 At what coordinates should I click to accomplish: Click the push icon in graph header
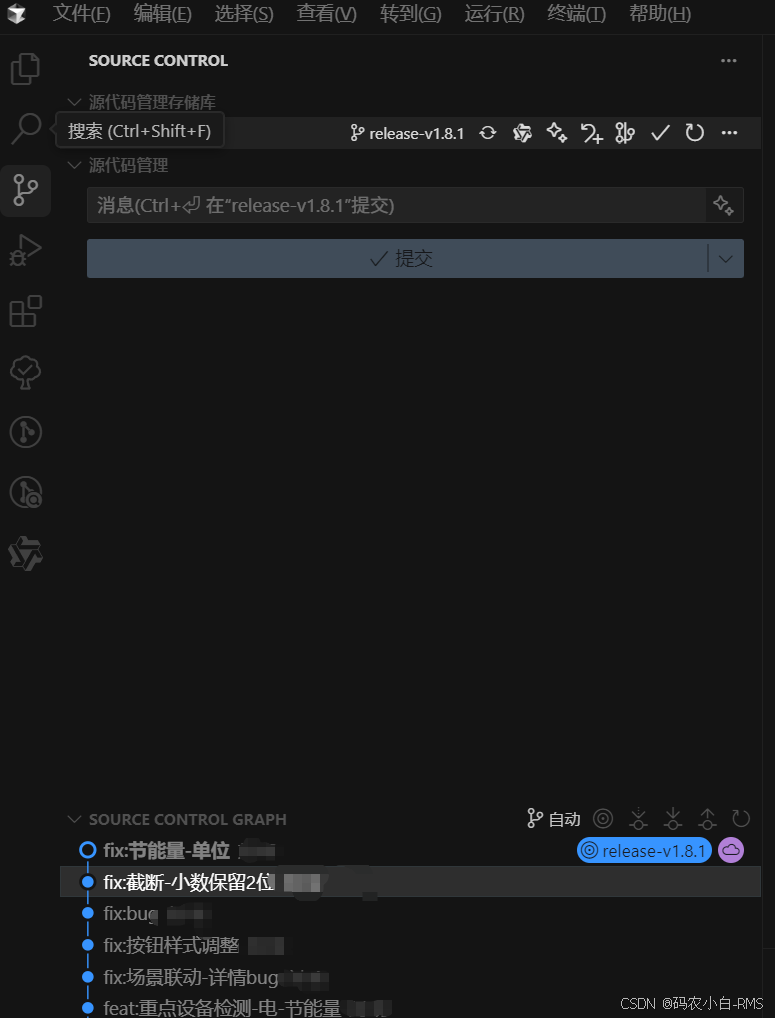(707, 819)
